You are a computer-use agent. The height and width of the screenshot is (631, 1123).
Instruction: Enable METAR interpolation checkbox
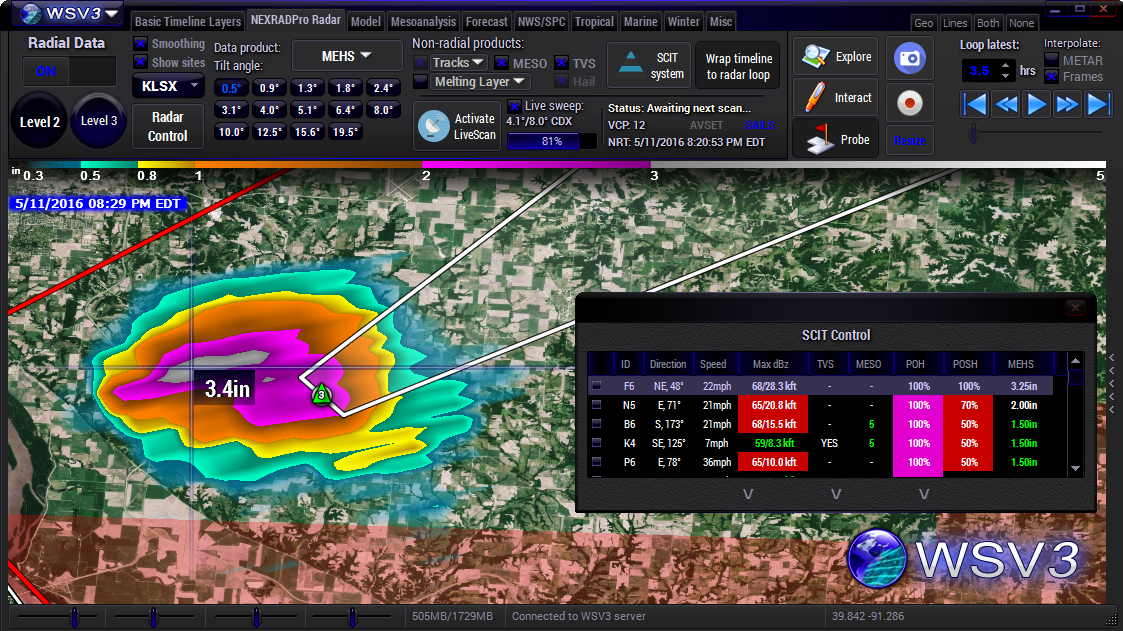(x=1051, y=60)
